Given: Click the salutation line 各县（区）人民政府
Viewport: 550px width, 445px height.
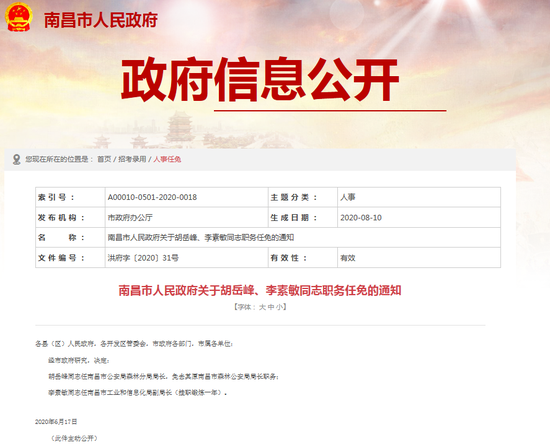Looking at the screenshot, I should point(134,344).
